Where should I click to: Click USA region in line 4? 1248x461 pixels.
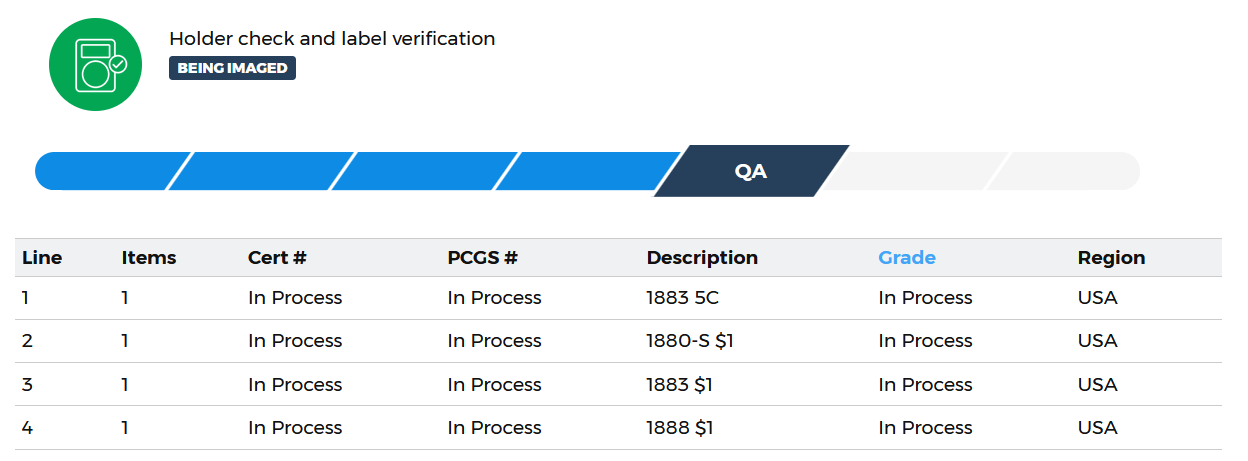click(x=1097, y=428)
